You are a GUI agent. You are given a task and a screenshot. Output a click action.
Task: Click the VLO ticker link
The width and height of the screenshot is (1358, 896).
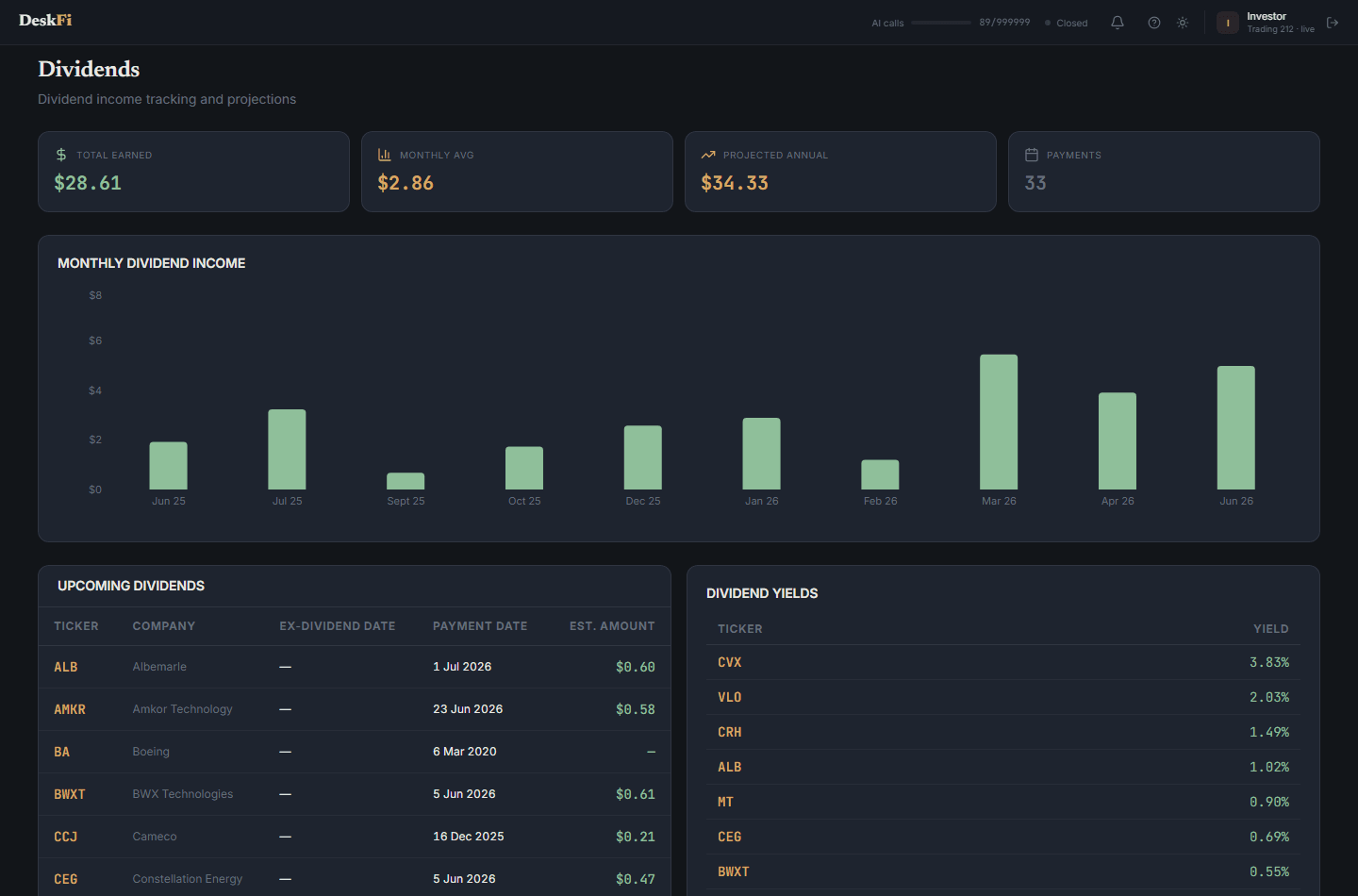730,697
